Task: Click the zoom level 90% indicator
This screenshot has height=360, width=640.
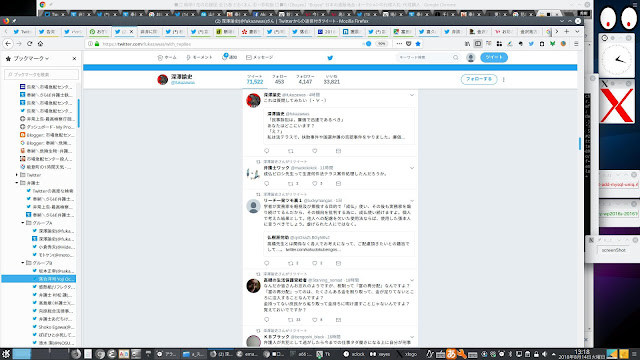Action: (x=381, y=44)
